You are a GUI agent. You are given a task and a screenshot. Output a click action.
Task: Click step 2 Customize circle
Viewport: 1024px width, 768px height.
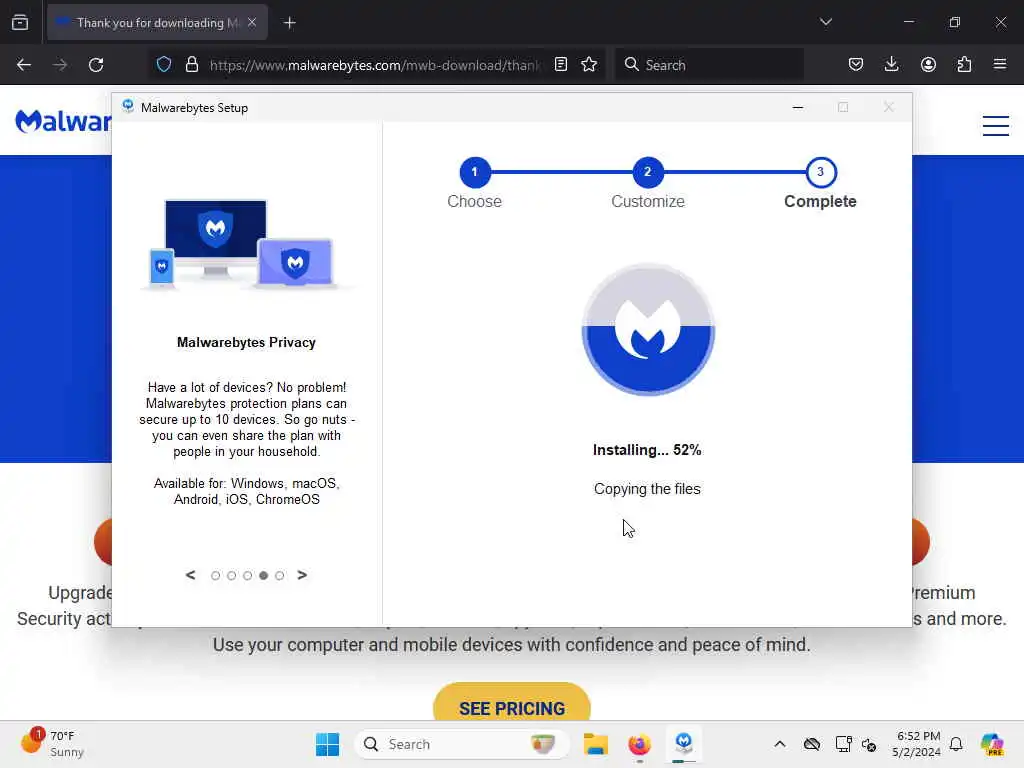tap(647, 172)
